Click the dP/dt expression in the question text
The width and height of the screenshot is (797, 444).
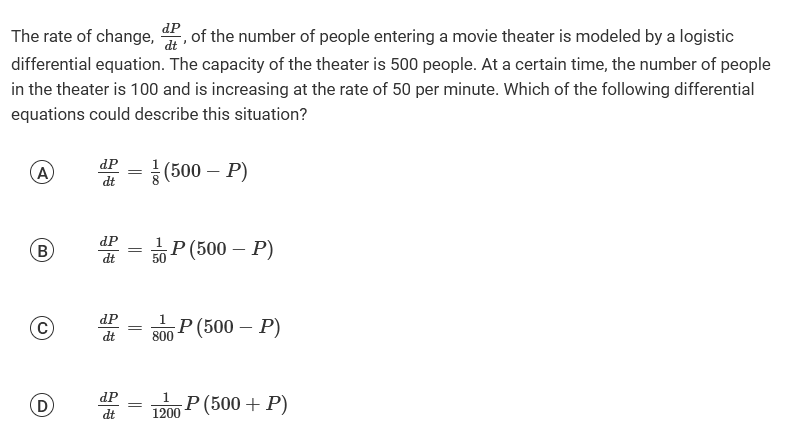(x=171, y=37)
